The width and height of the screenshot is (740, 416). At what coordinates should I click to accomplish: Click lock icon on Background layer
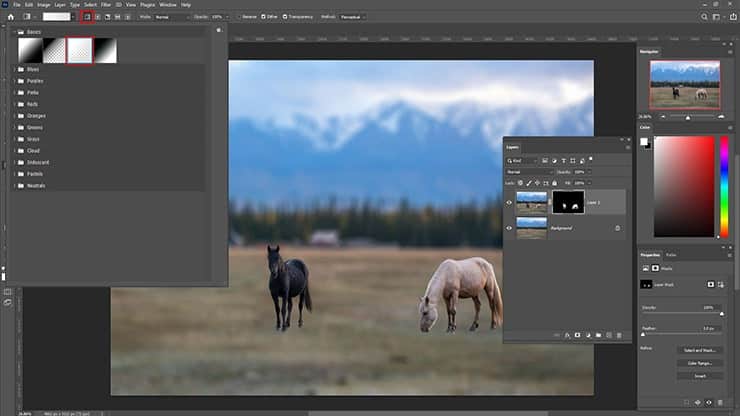click(x=617, y=228)
